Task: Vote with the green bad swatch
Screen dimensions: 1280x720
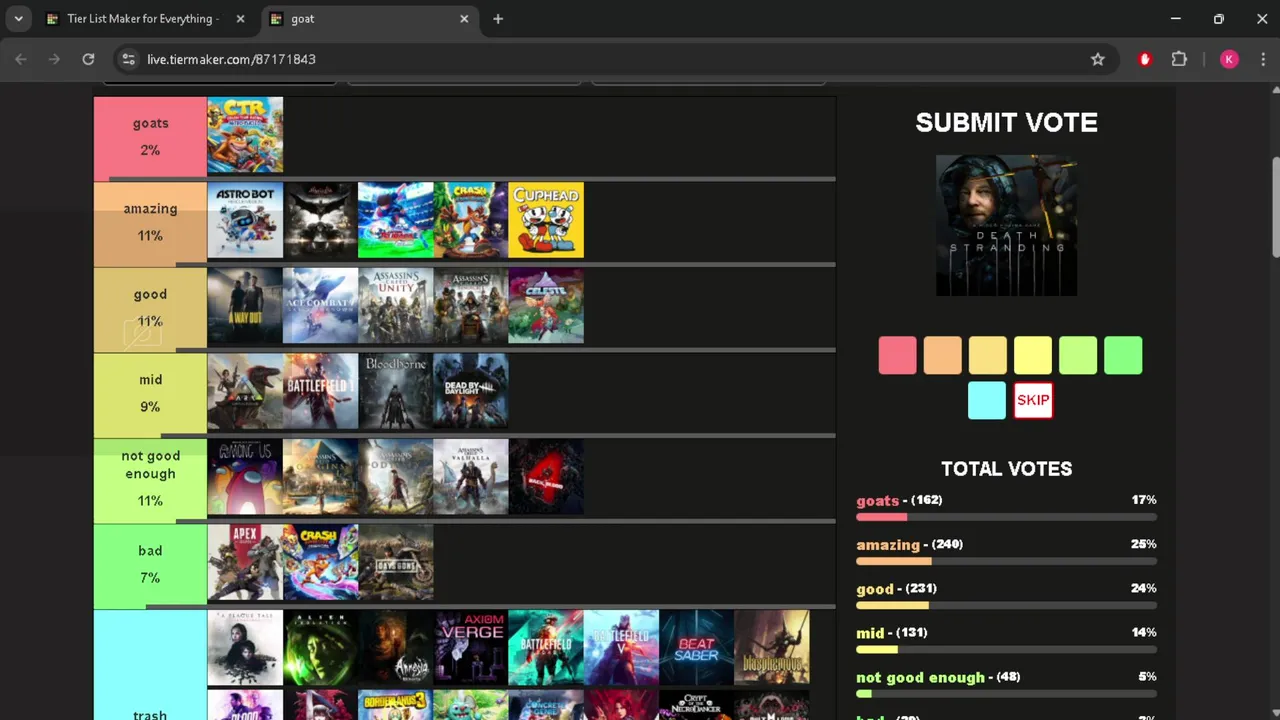Action: click(1123, 355)
